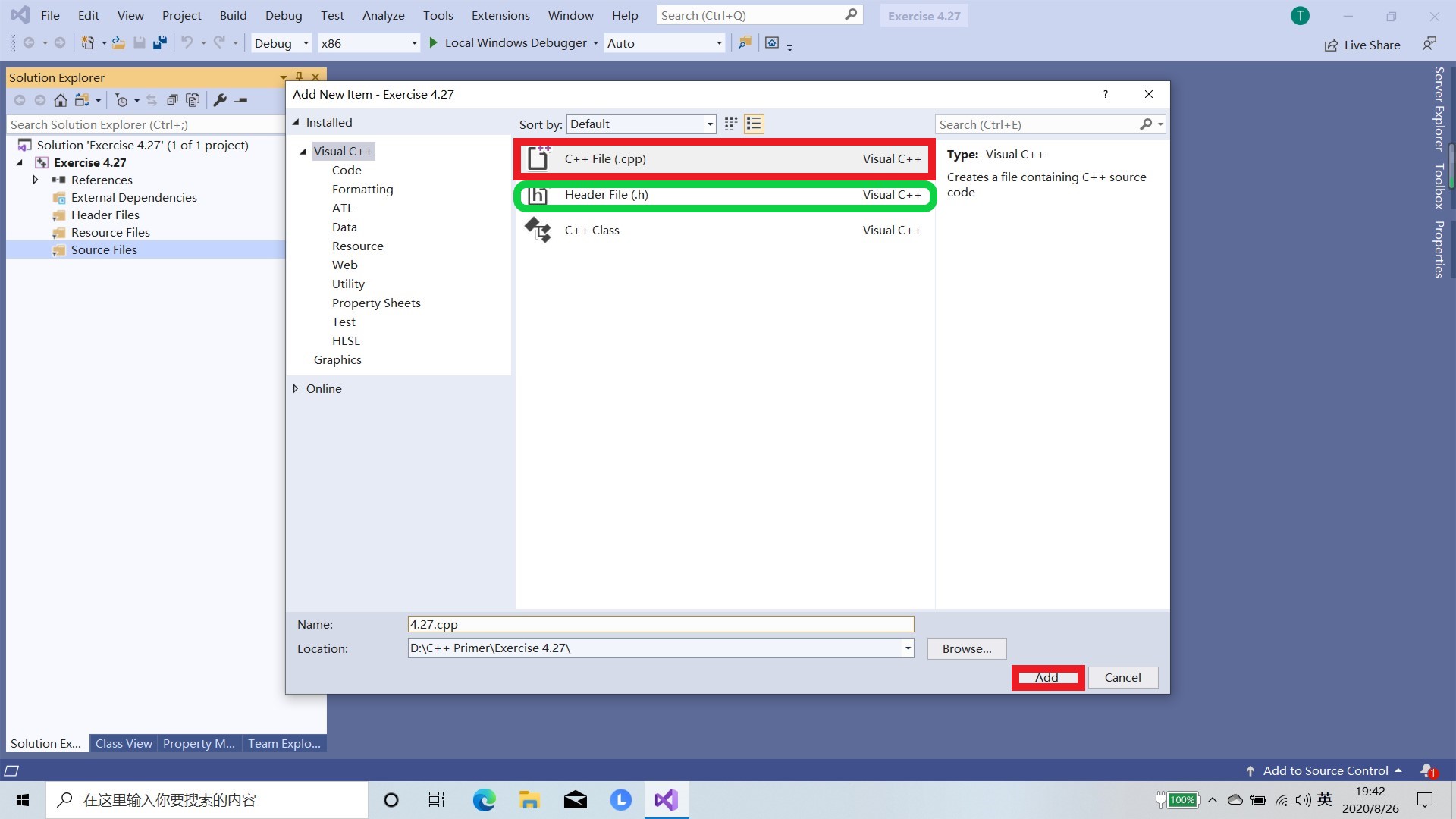The width and height of the screenshot is (1456, 819).
Task: Open Solution Explorer Properties with wrench icon
Action: 219,99
